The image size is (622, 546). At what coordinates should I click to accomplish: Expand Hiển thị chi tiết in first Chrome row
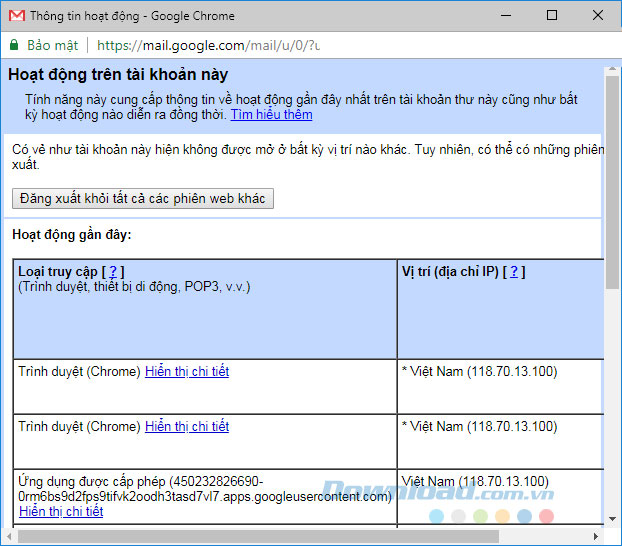186,372
